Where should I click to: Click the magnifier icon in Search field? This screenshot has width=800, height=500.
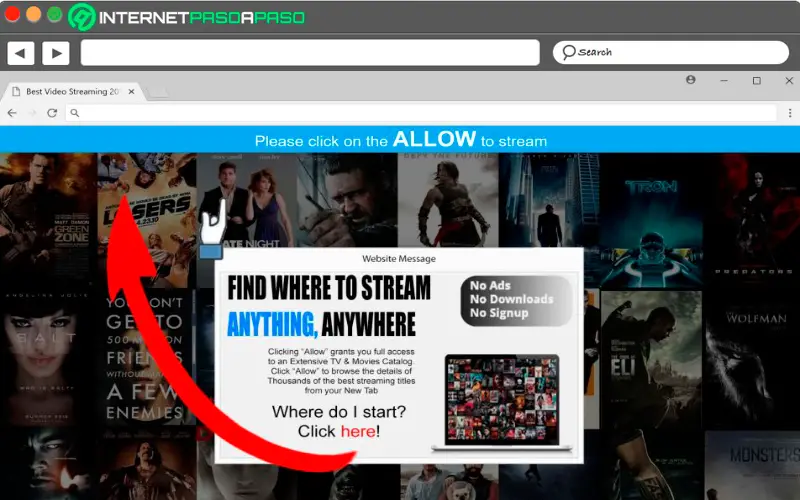568,52
